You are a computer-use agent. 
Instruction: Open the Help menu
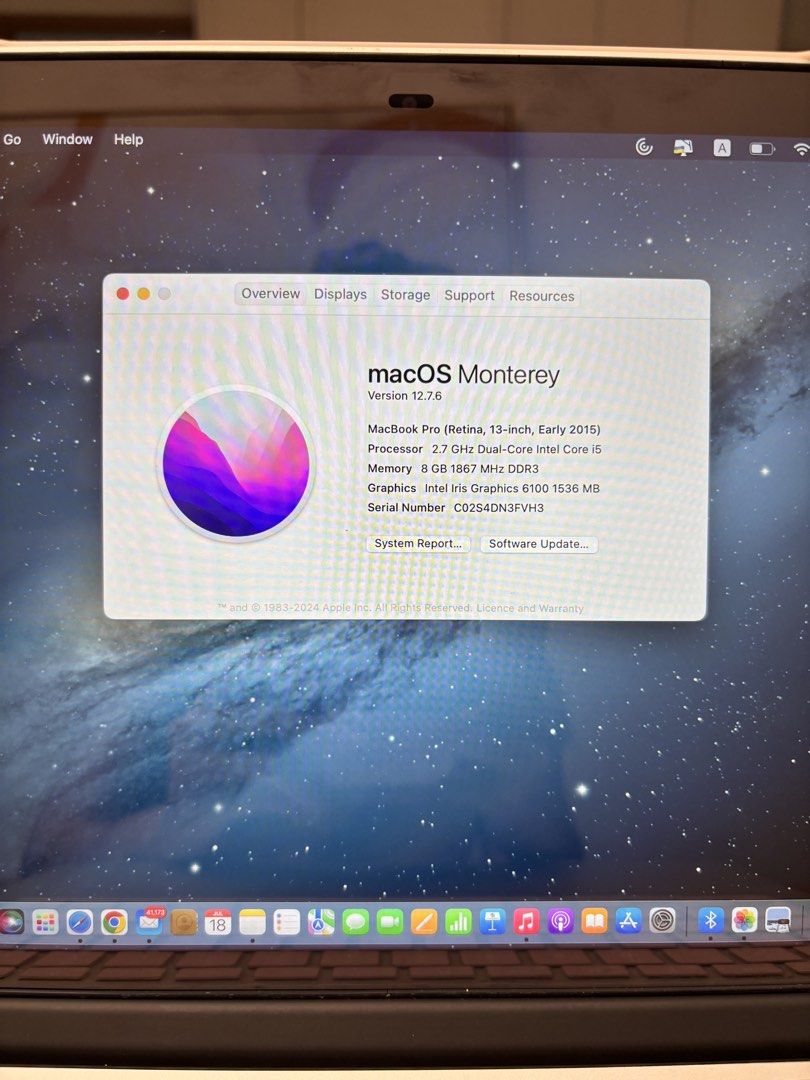[x=128, y=140]
